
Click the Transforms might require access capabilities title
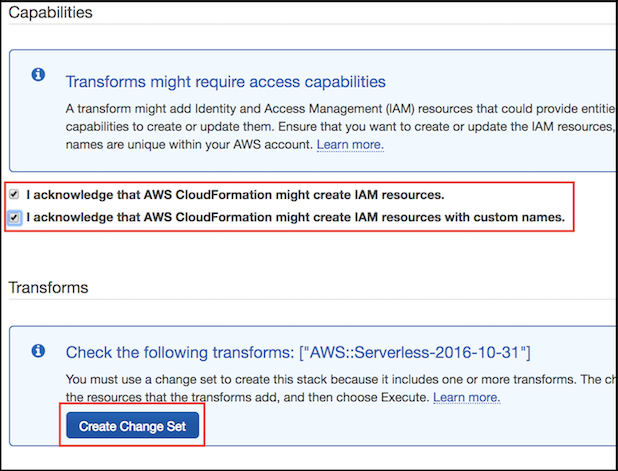(225, 82)
